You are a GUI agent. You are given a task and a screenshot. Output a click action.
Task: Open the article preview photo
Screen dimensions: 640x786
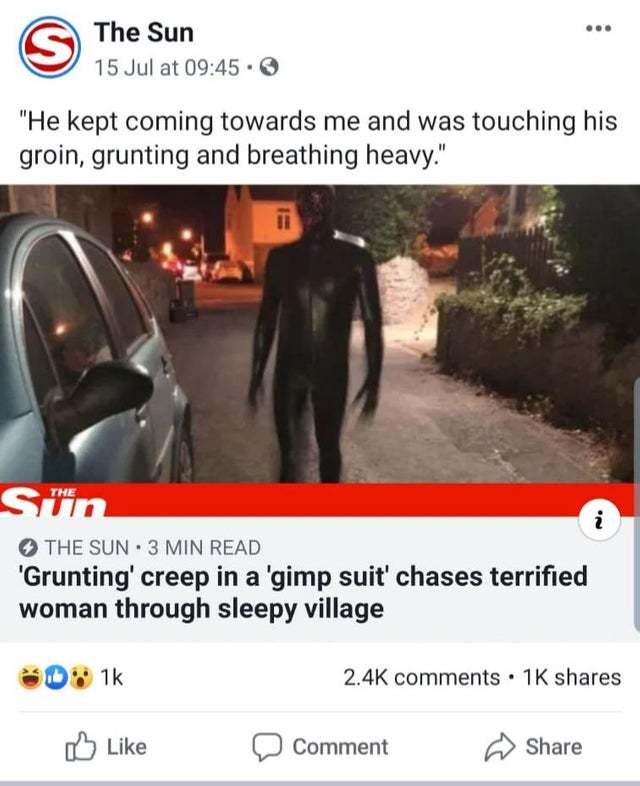320,334
